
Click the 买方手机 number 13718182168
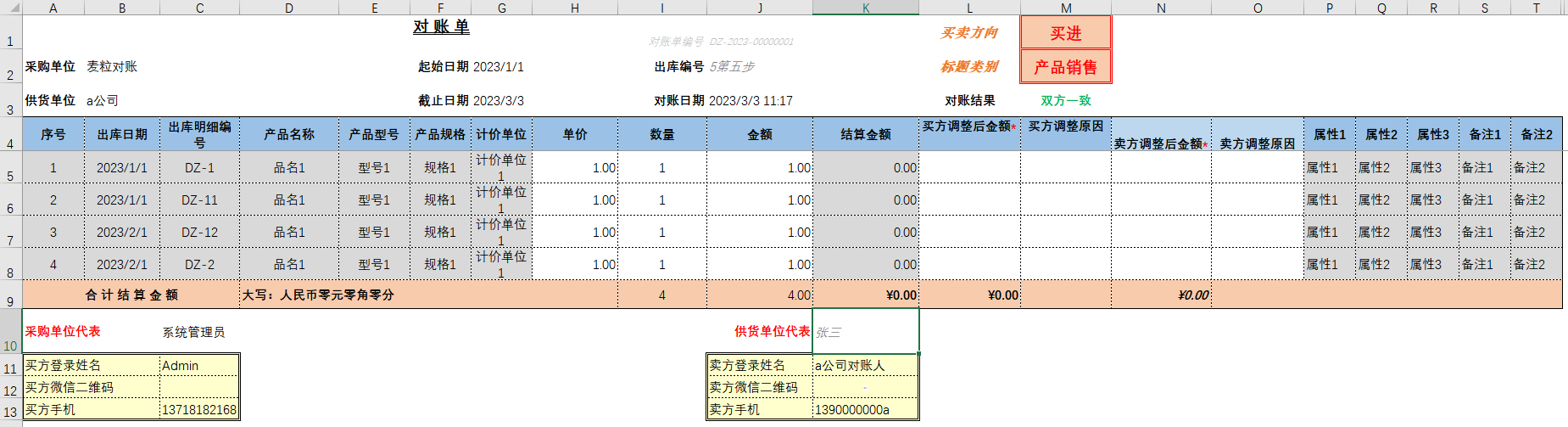point(199,410)
